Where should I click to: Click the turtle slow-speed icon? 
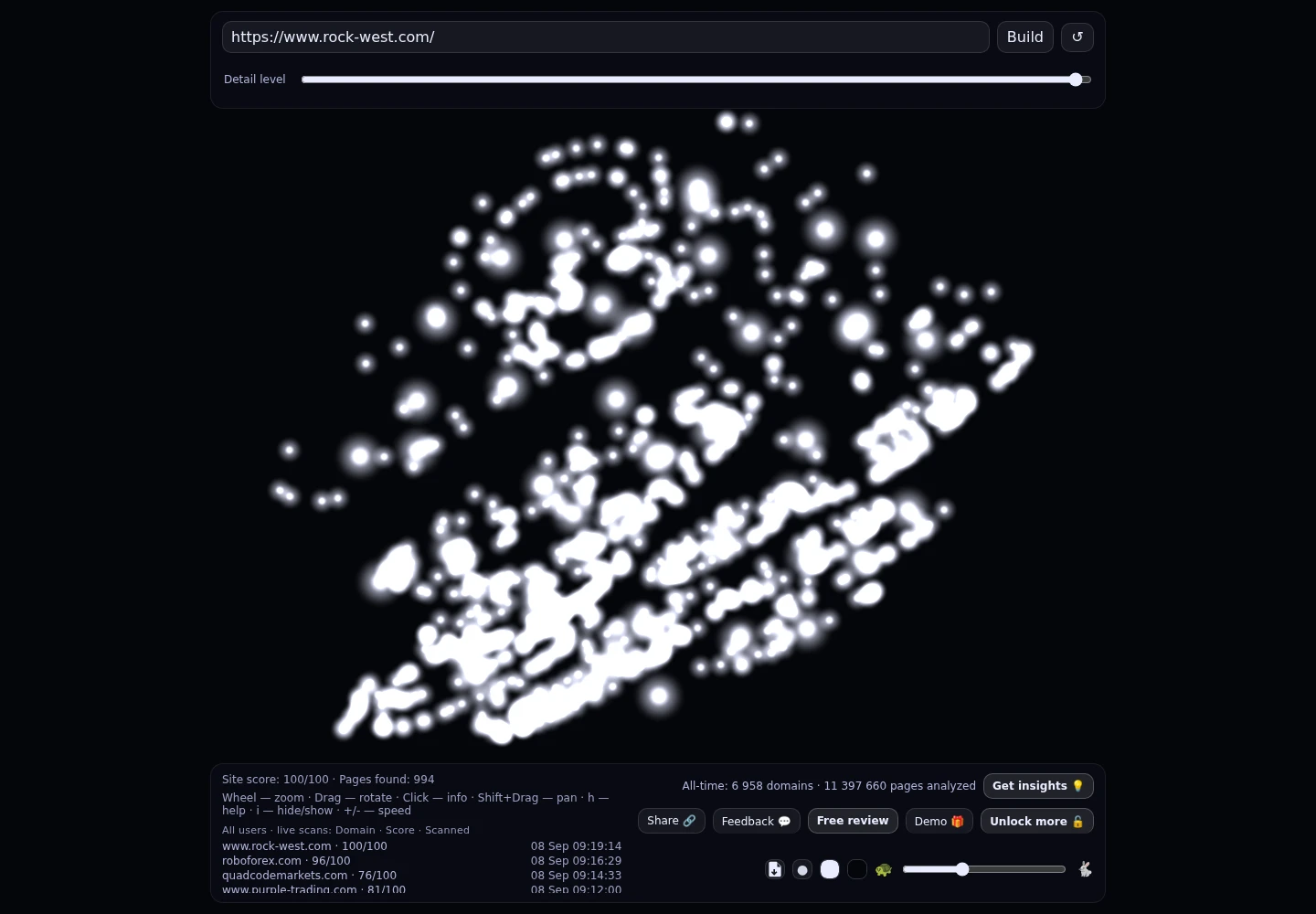[883, 869]
